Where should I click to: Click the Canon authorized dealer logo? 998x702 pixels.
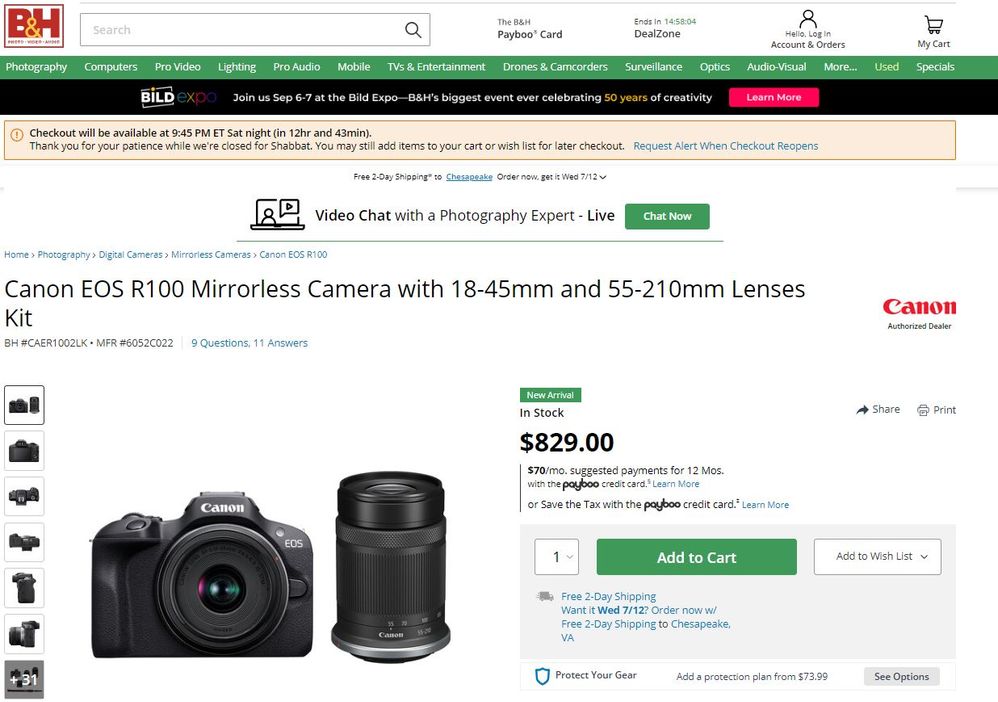[919, 307]
